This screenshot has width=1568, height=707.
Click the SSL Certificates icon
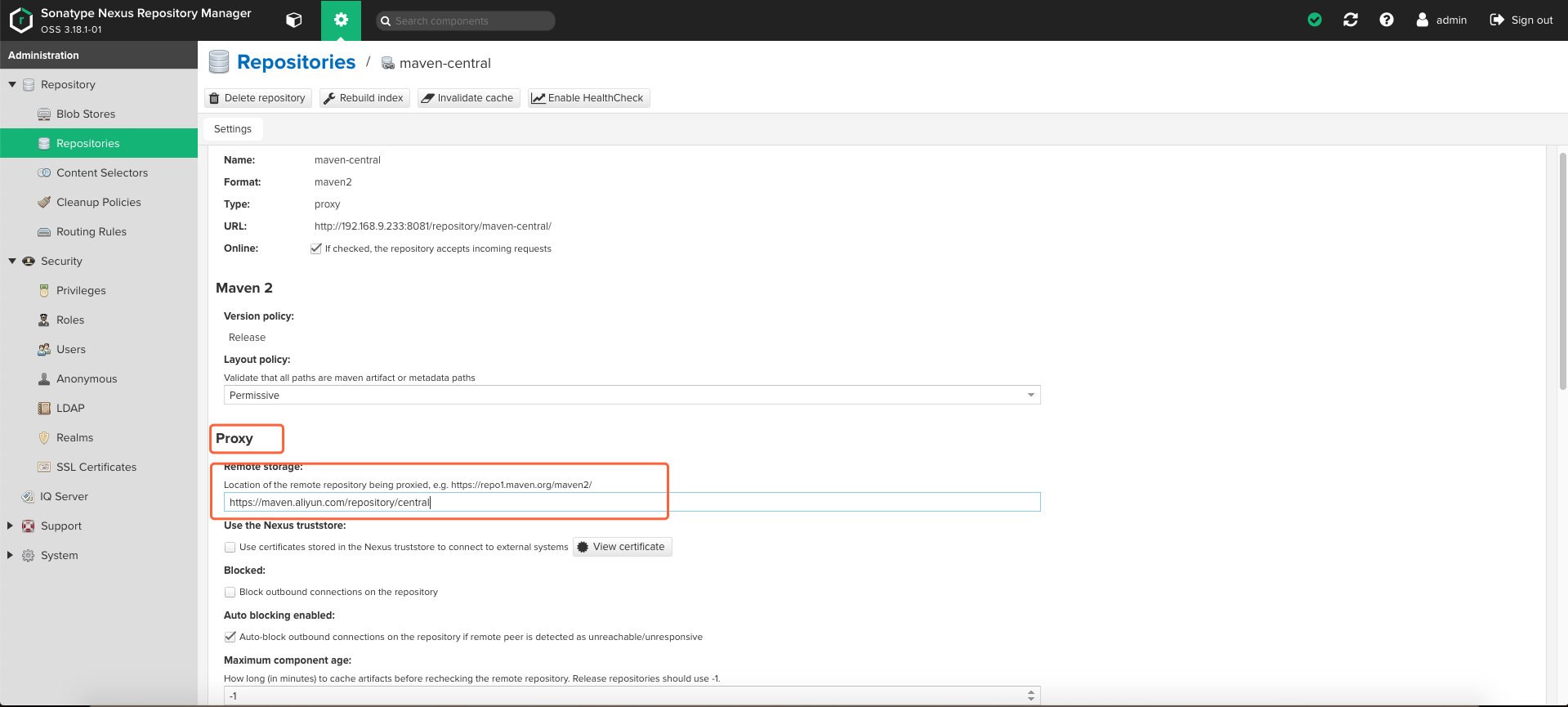point(44,468)
